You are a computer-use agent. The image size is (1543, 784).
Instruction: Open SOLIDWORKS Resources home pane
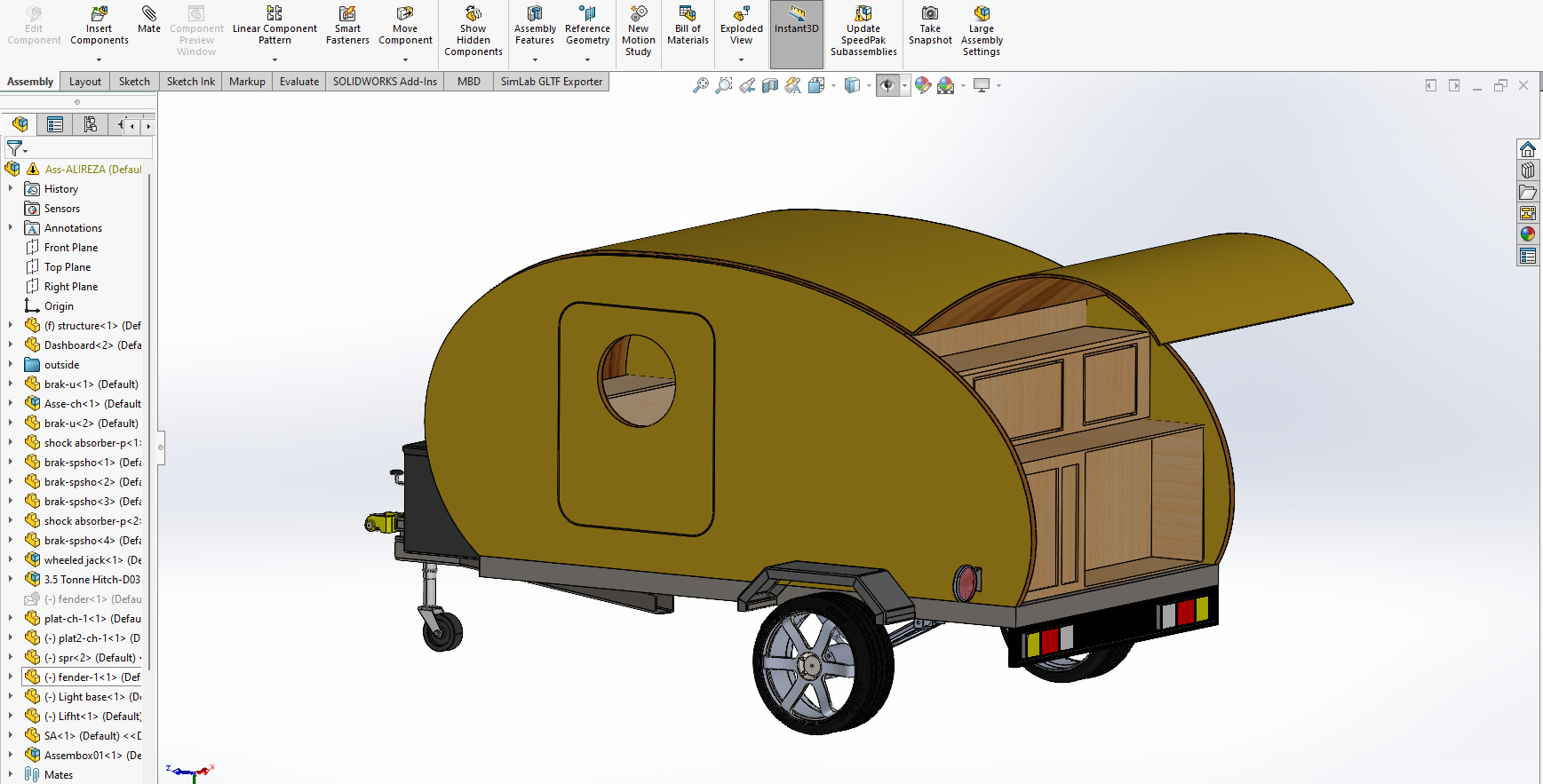[x=1528, y=149]
